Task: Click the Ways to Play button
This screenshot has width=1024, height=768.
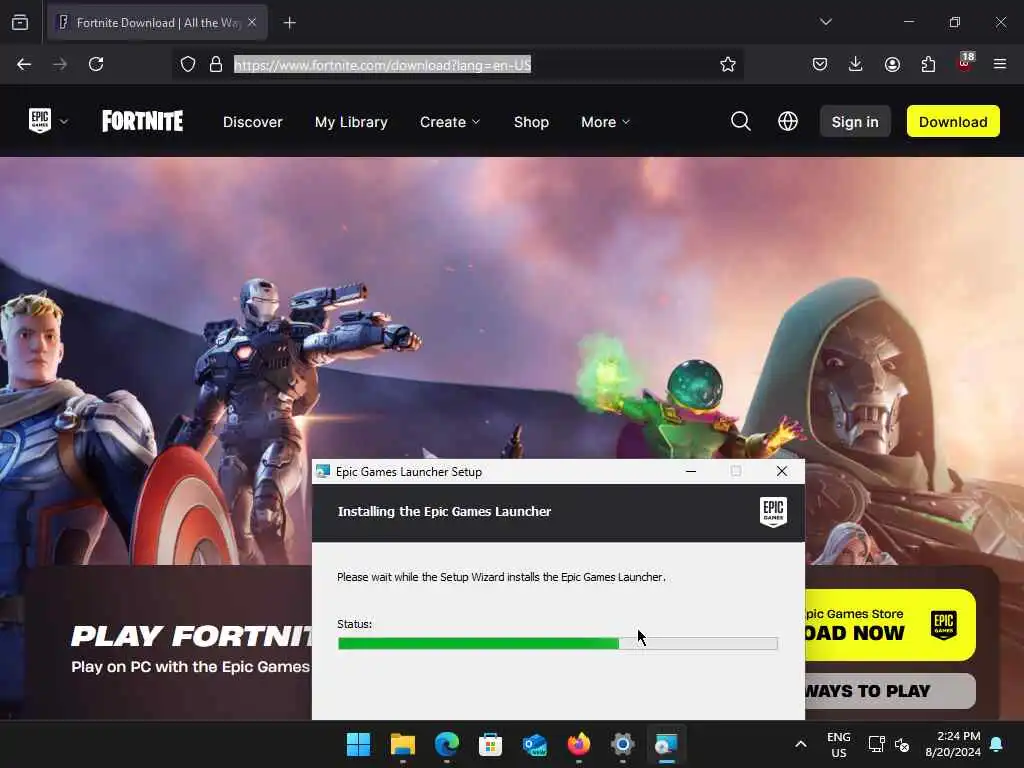Action: click(x=891, y=691)
